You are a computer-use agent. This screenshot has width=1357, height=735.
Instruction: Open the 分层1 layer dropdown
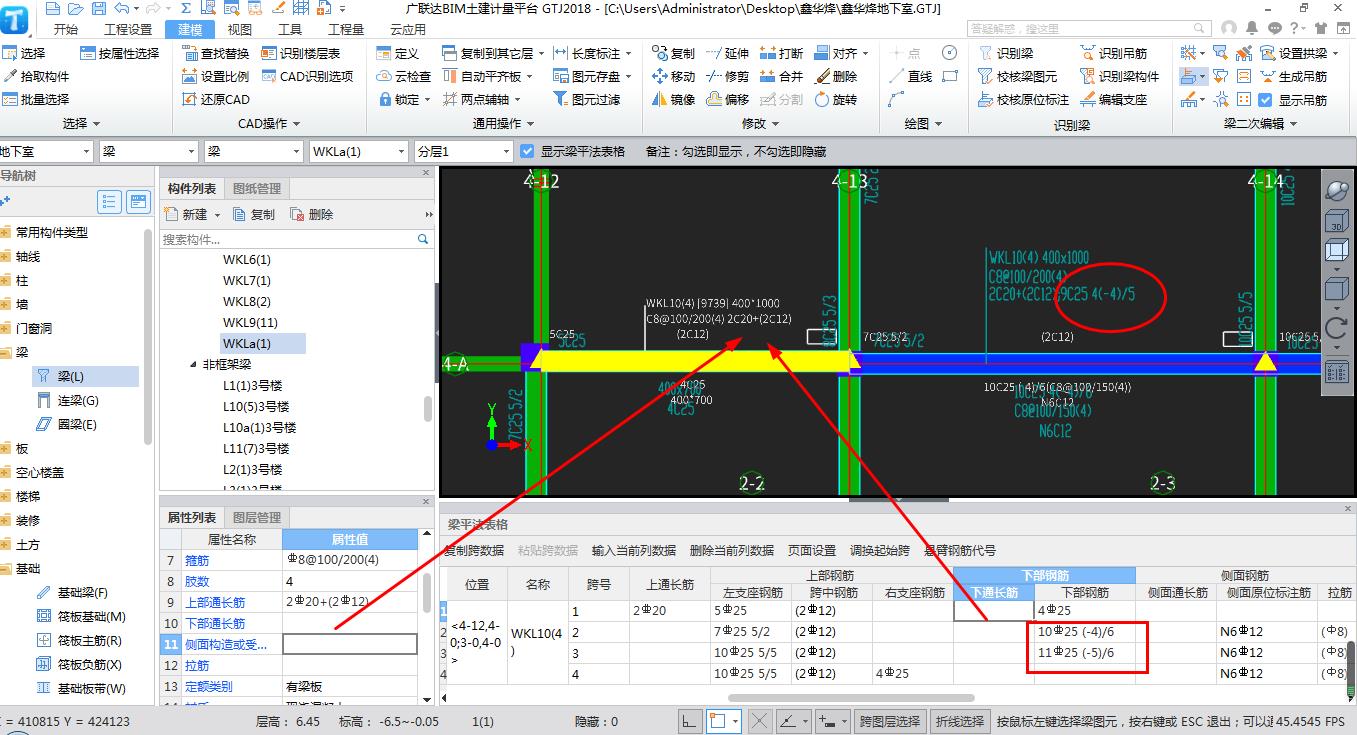coord(505,151)
